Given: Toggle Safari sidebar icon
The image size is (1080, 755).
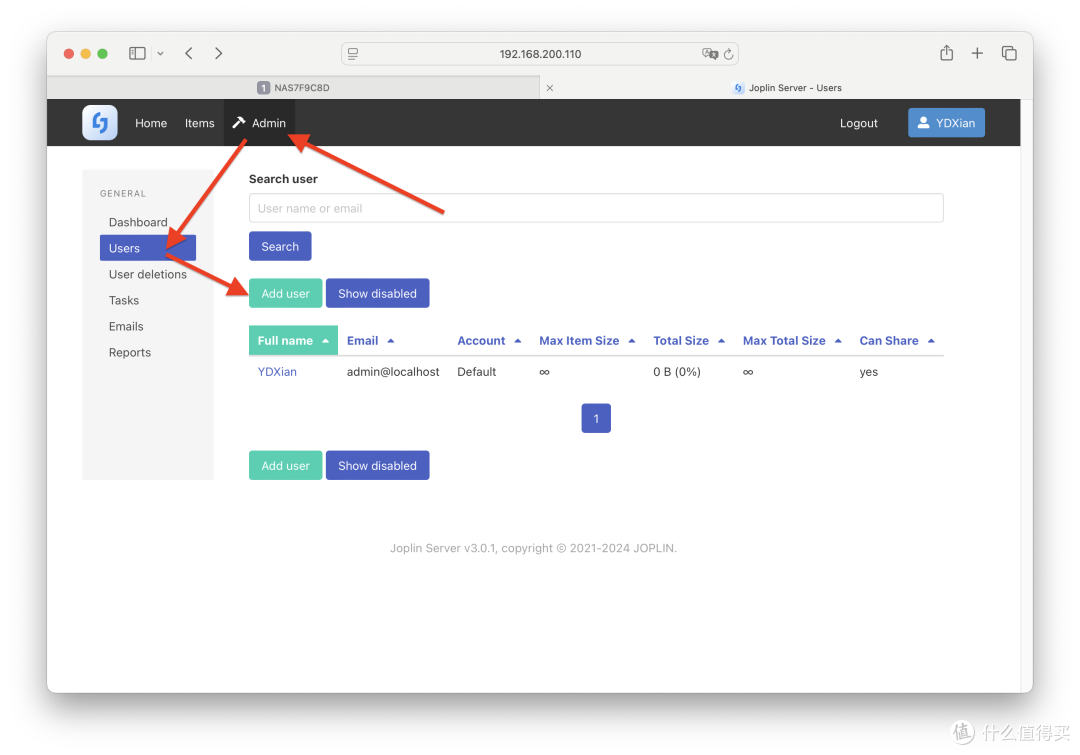Looking at the screenshot, I should tap(137, 53).
